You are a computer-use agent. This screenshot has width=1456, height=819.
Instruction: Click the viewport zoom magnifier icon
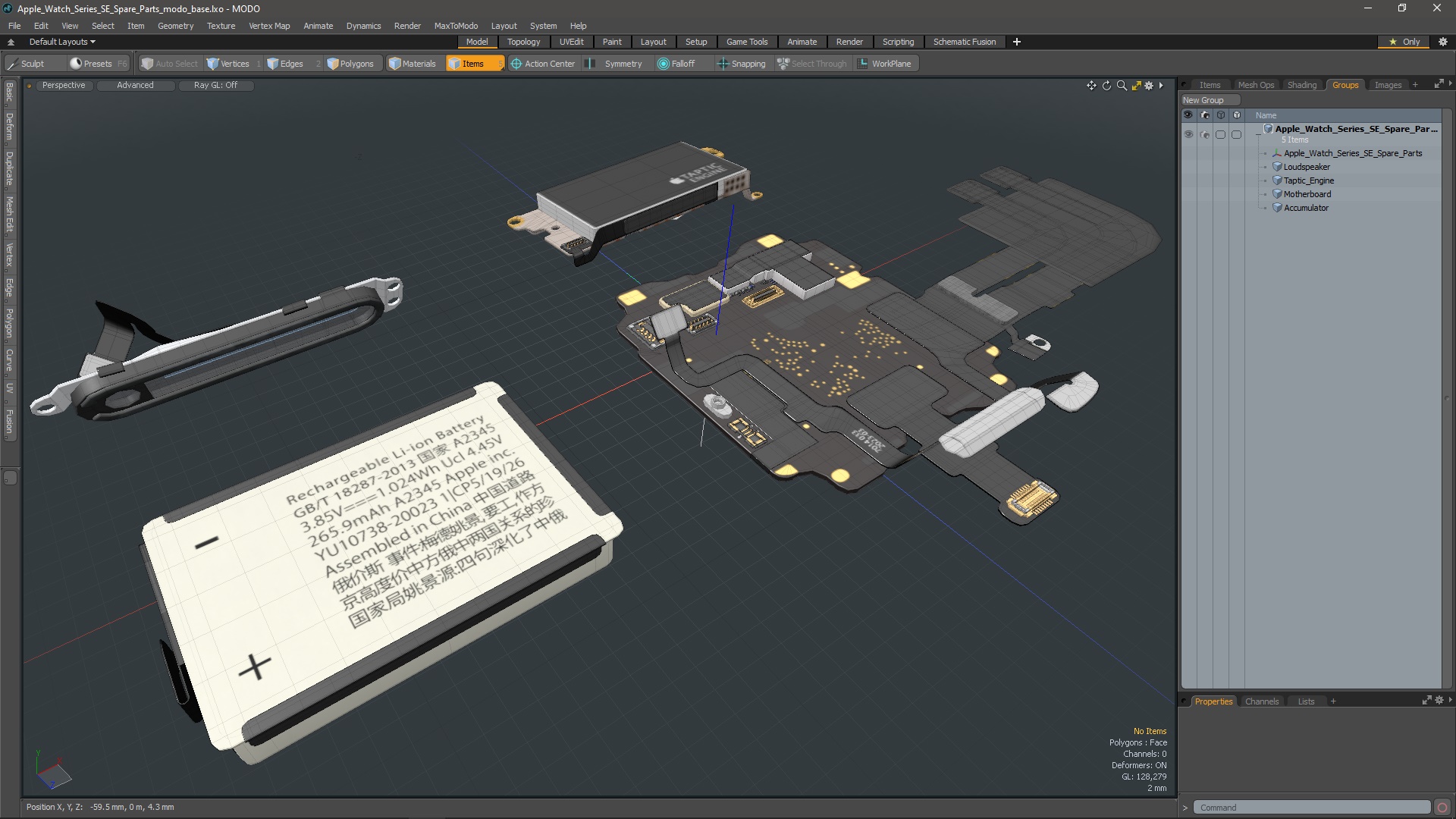1122,86
